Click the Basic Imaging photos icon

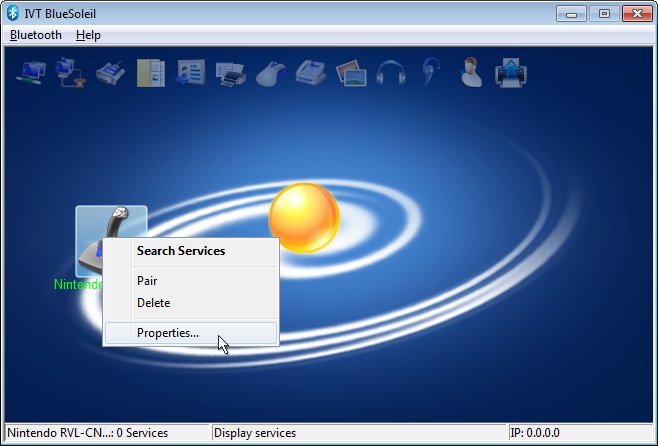pos(351,73)
